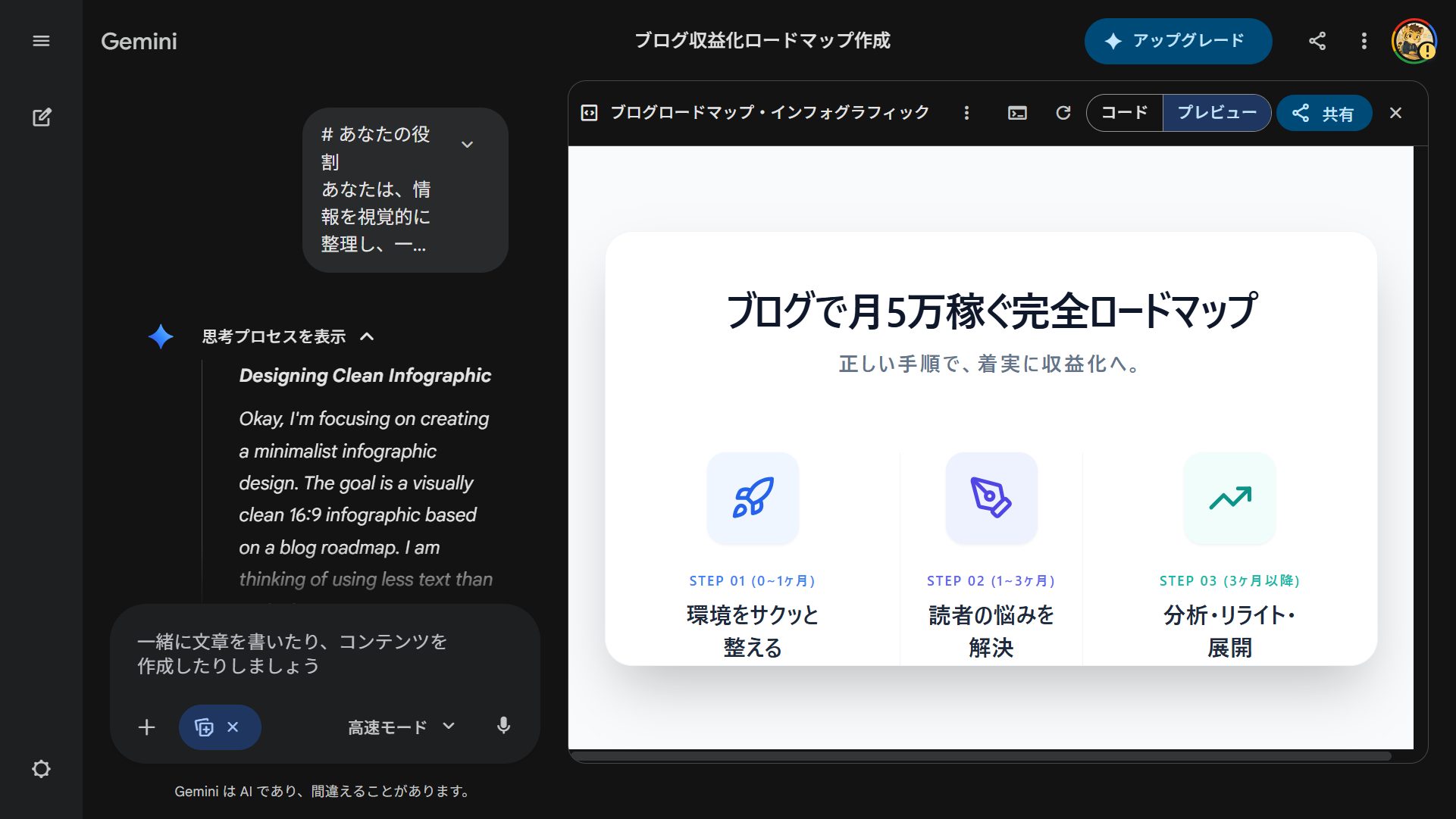This screenshot has height=819, width=1456.
Task: Start a new chat with the compose icon
Action: coord(42,117)
